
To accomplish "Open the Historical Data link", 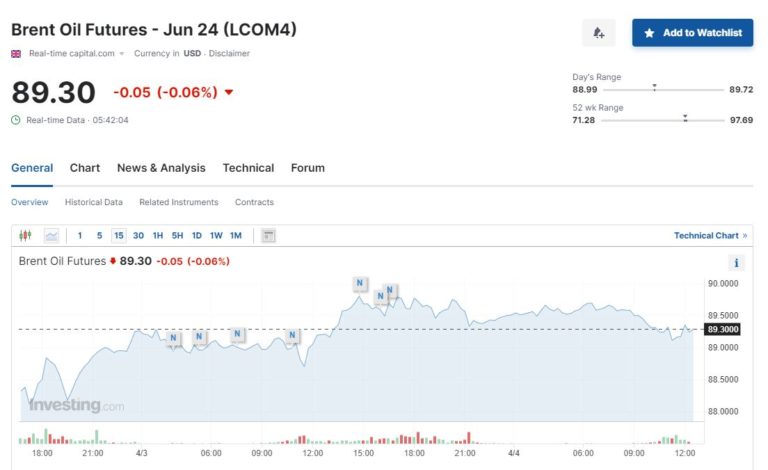I will tap(94, 202).
